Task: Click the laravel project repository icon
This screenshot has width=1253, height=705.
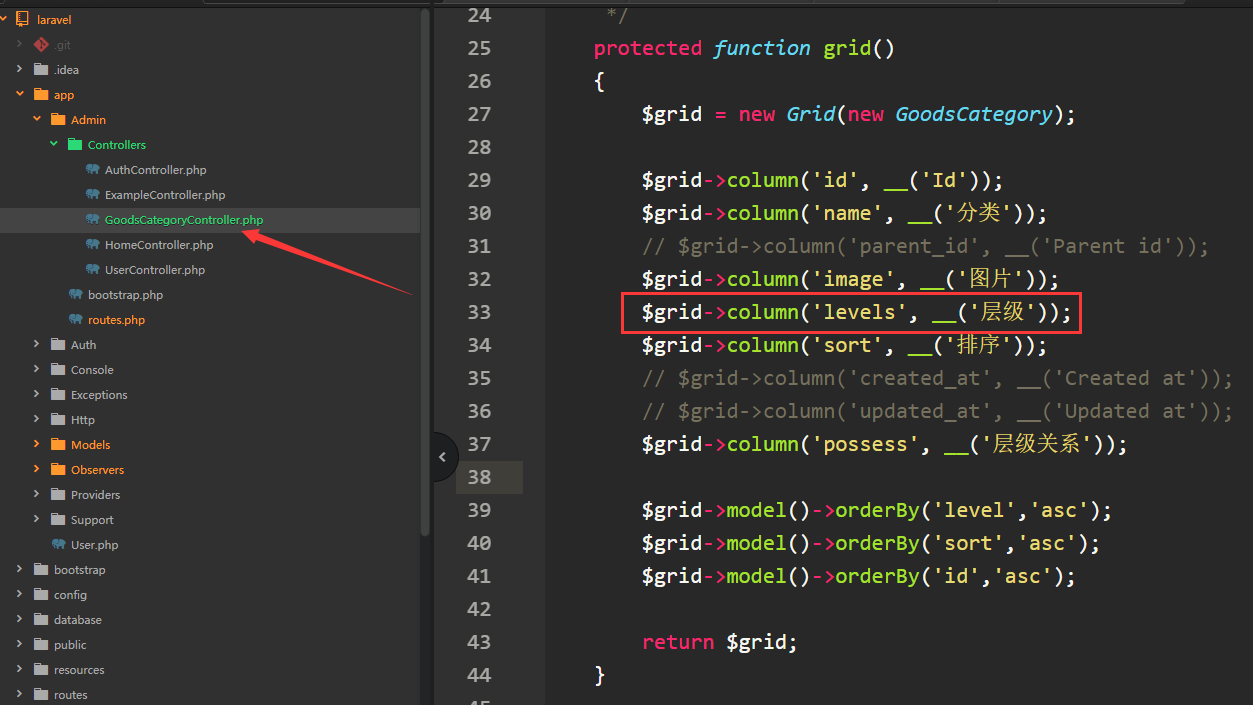Action: pyautogui.click(x=23, y=19)
